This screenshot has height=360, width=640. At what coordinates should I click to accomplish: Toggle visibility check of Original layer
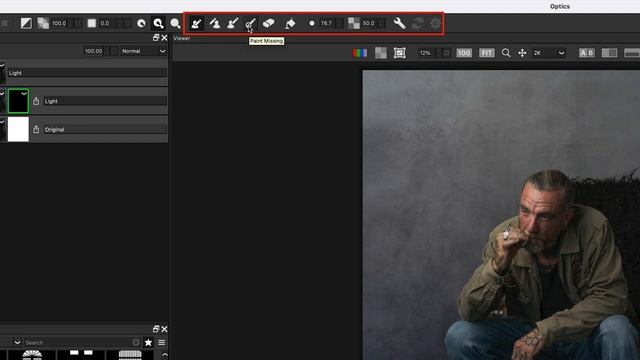click(2, 122)
